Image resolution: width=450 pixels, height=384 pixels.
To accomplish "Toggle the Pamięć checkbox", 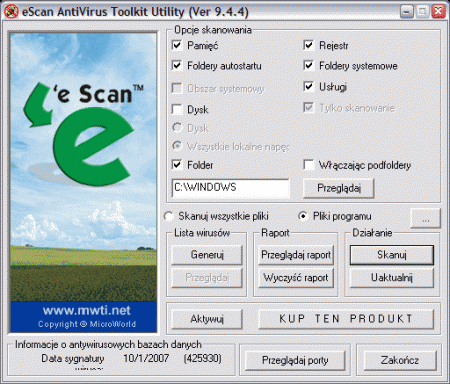I will click(x=177, y=45).
